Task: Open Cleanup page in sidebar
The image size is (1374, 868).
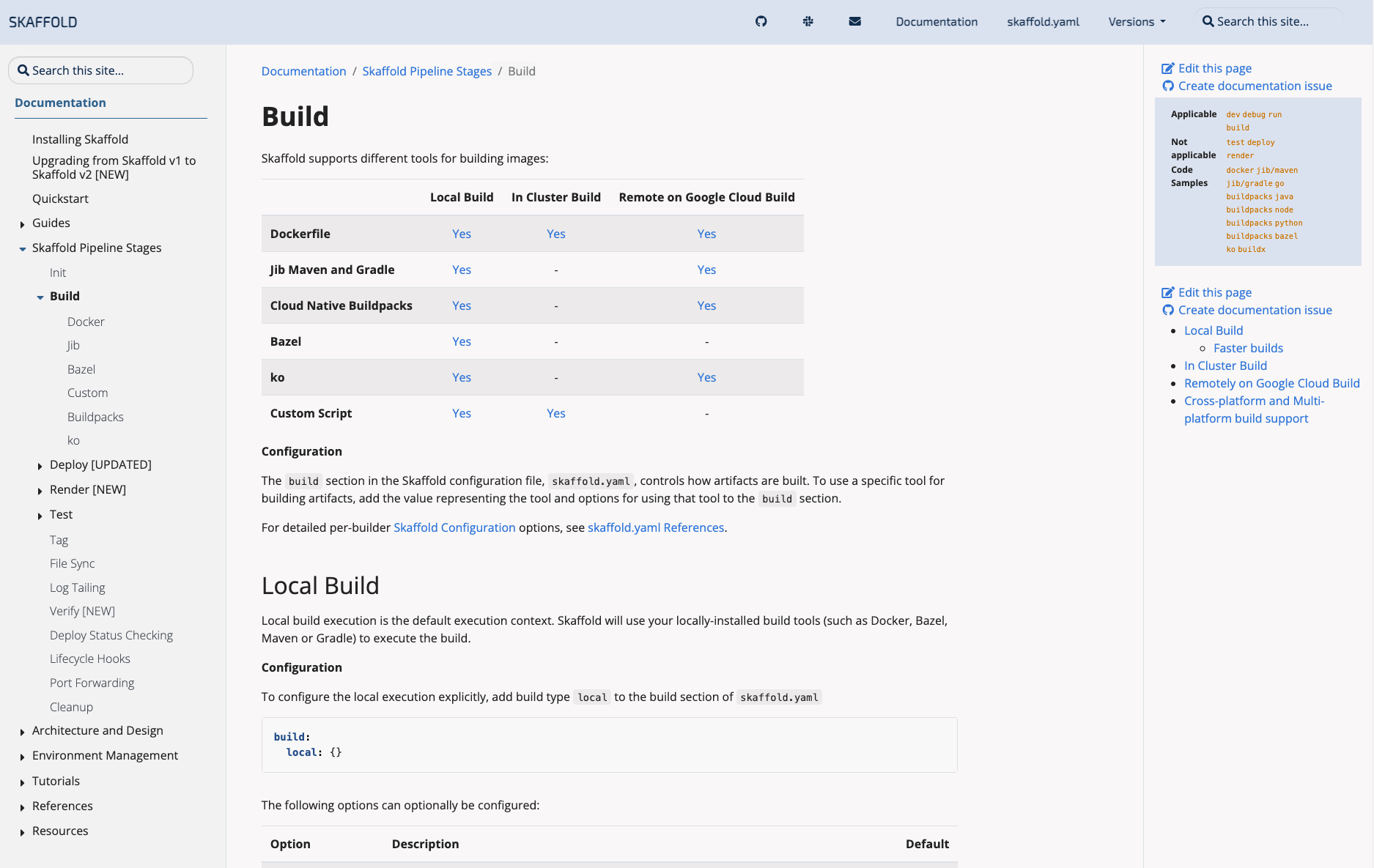Action: point(71,707)
